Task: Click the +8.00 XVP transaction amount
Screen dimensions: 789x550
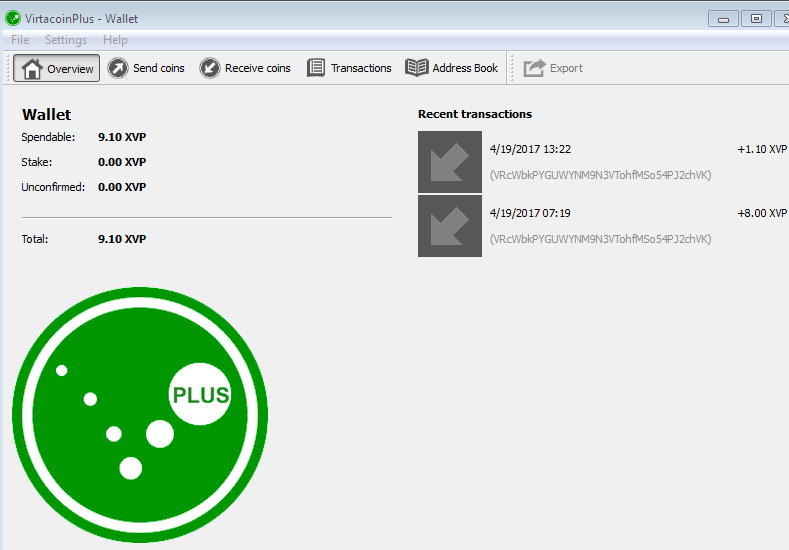Action: pyautogui.click(x=762, y=213)
